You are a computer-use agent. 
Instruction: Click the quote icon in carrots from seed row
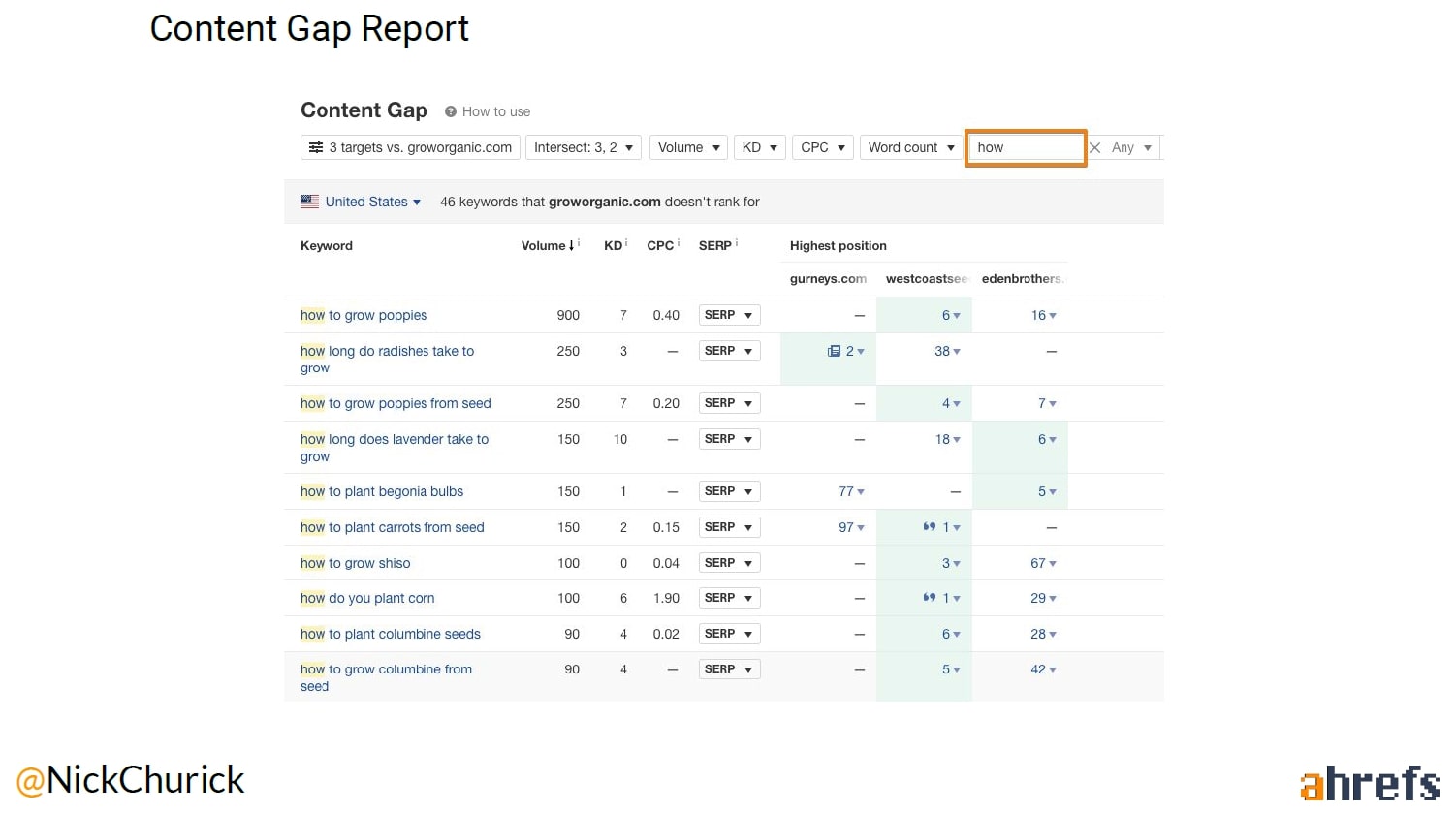pyautogui.click(x=930, y=527)
